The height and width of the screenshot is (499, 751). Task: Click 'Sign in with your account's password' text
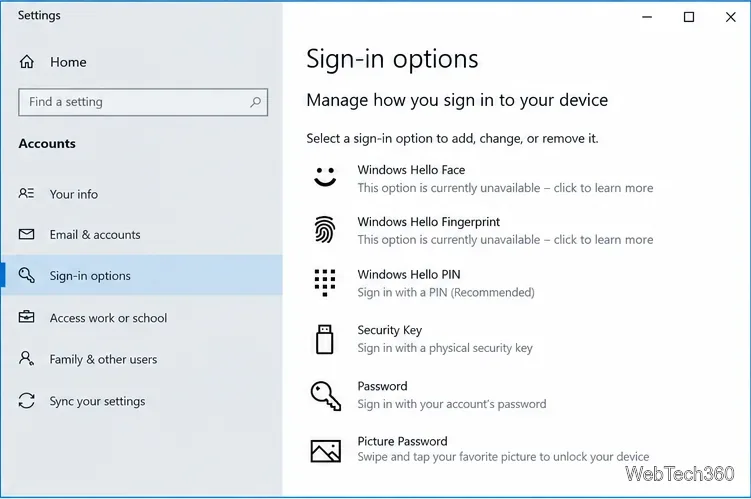tap(452, 404)
